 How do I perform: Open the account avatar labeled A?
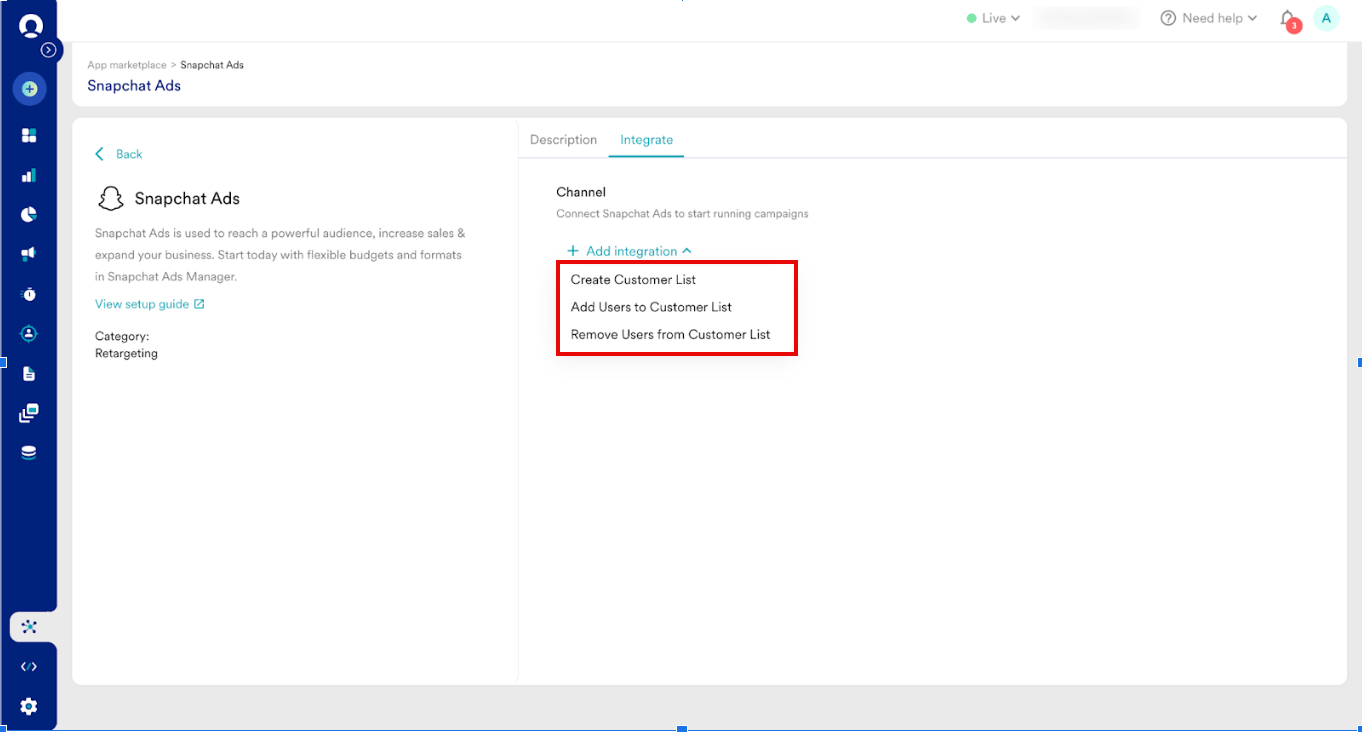click(x=1326, y=18)
